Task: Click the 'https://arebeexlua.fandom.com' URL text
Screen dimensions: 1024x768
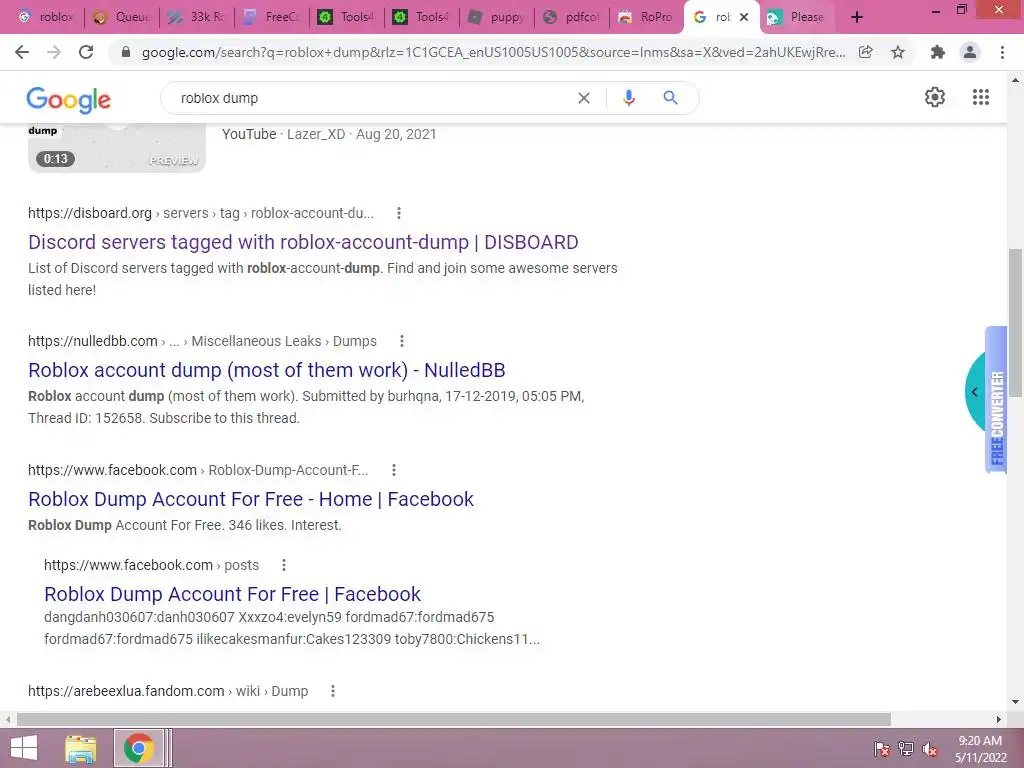Action: click(126, 691)
